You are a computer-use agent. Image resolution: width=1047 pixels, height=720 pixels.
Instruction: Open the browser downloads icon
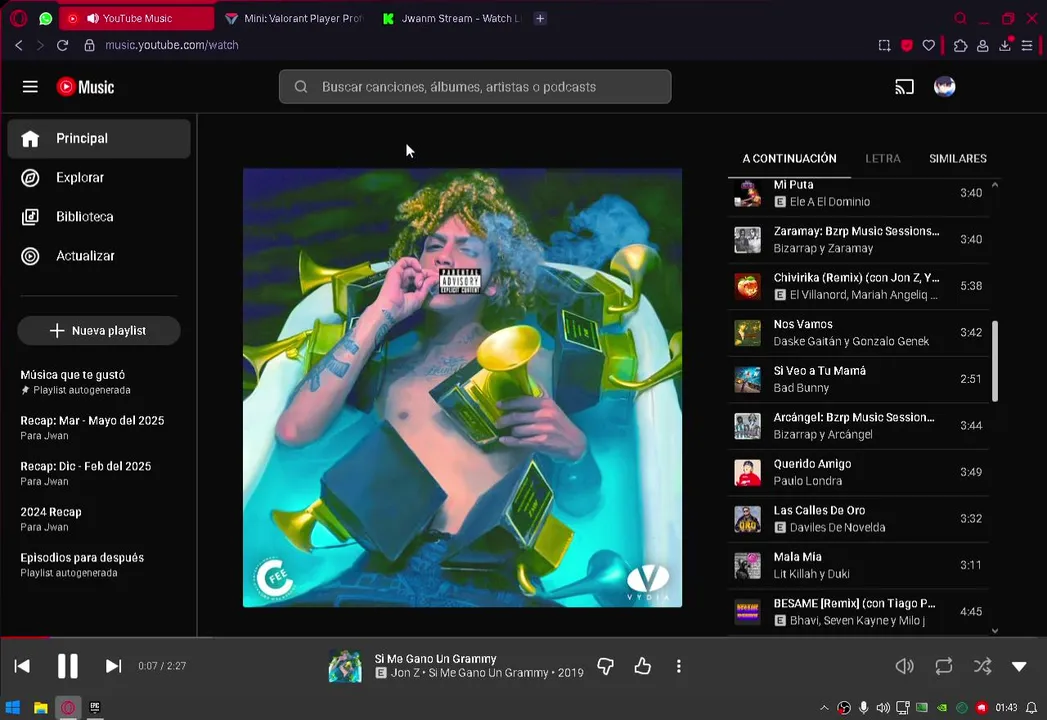(1005, 45)
